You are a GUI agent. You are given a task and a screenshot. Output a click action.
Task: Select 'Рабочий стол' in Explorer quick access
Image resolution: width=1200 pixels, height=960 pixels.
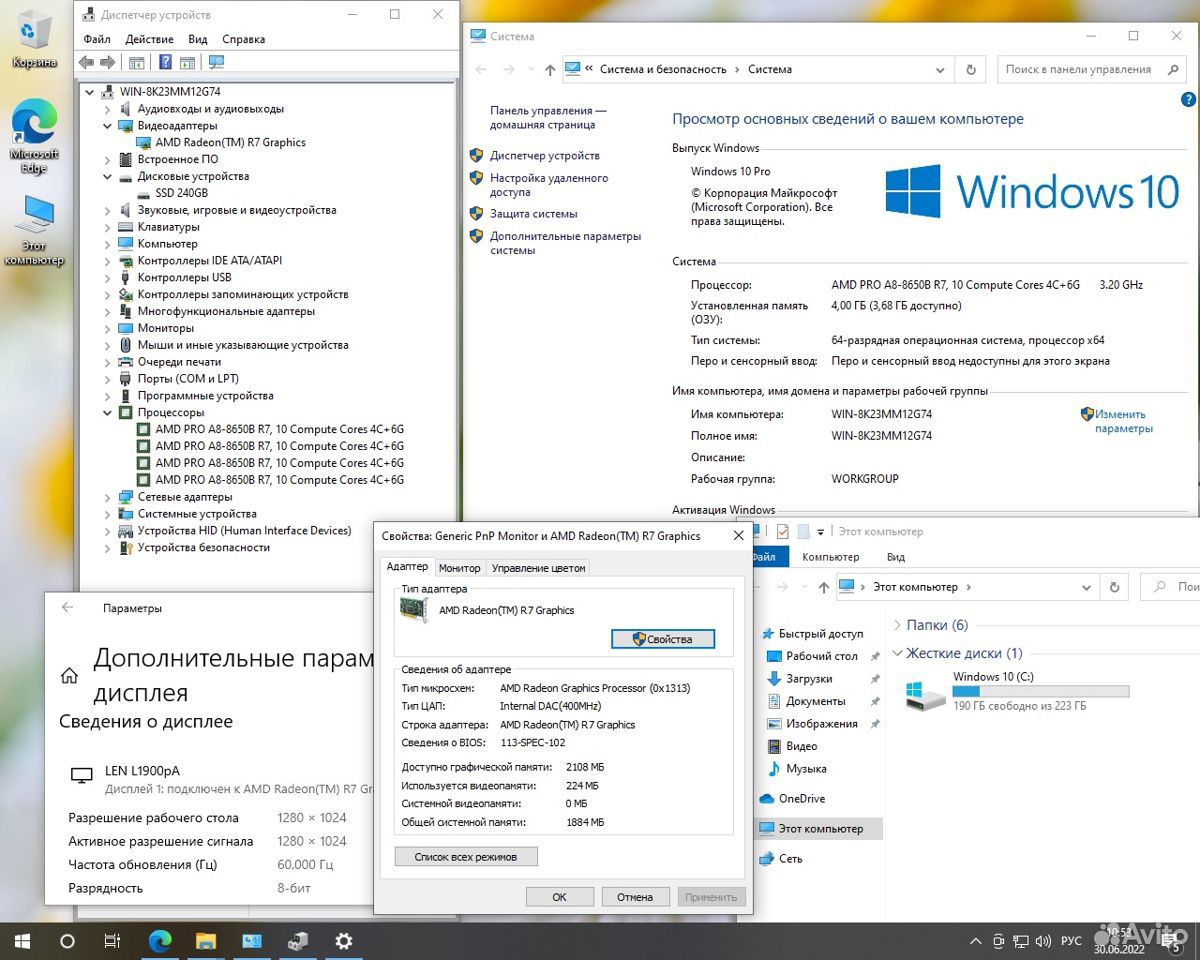(x=821, y=656)
